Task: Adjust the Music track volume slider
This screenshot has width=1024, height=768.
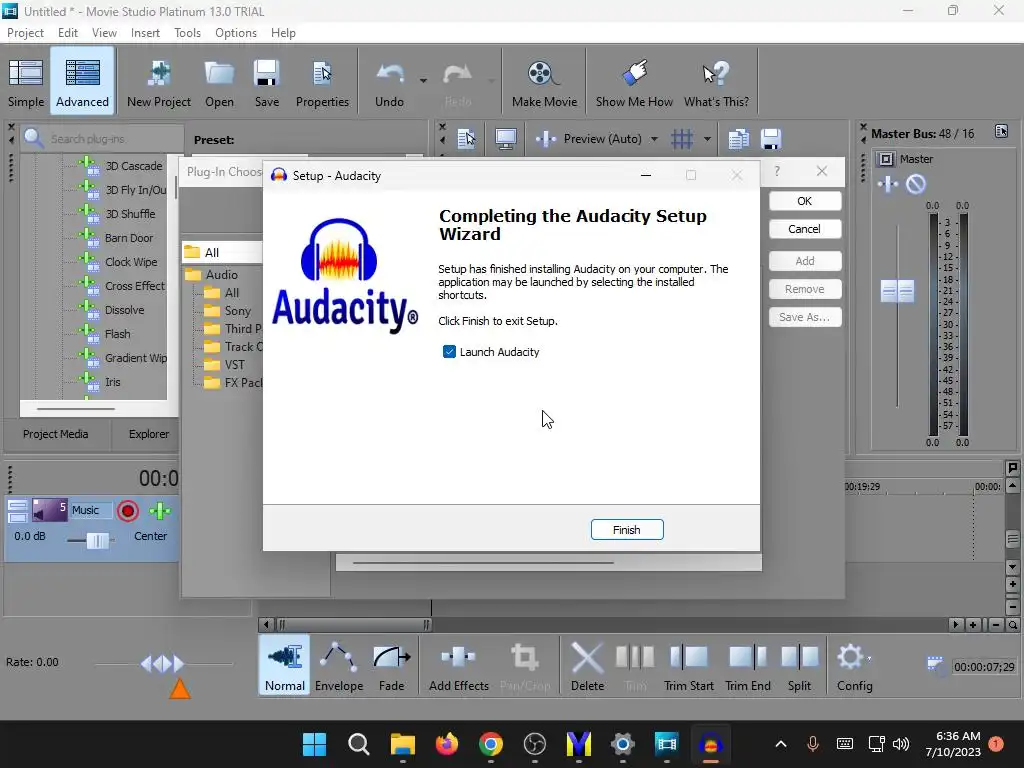Action: coord(97,540)
